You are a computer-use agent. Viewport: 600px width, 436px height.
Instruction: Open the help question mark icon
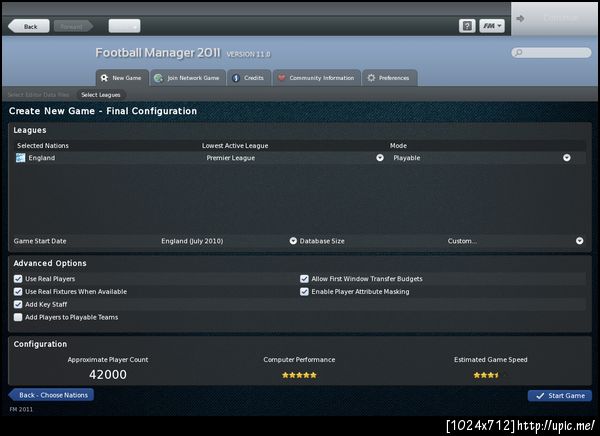[467, 26]
